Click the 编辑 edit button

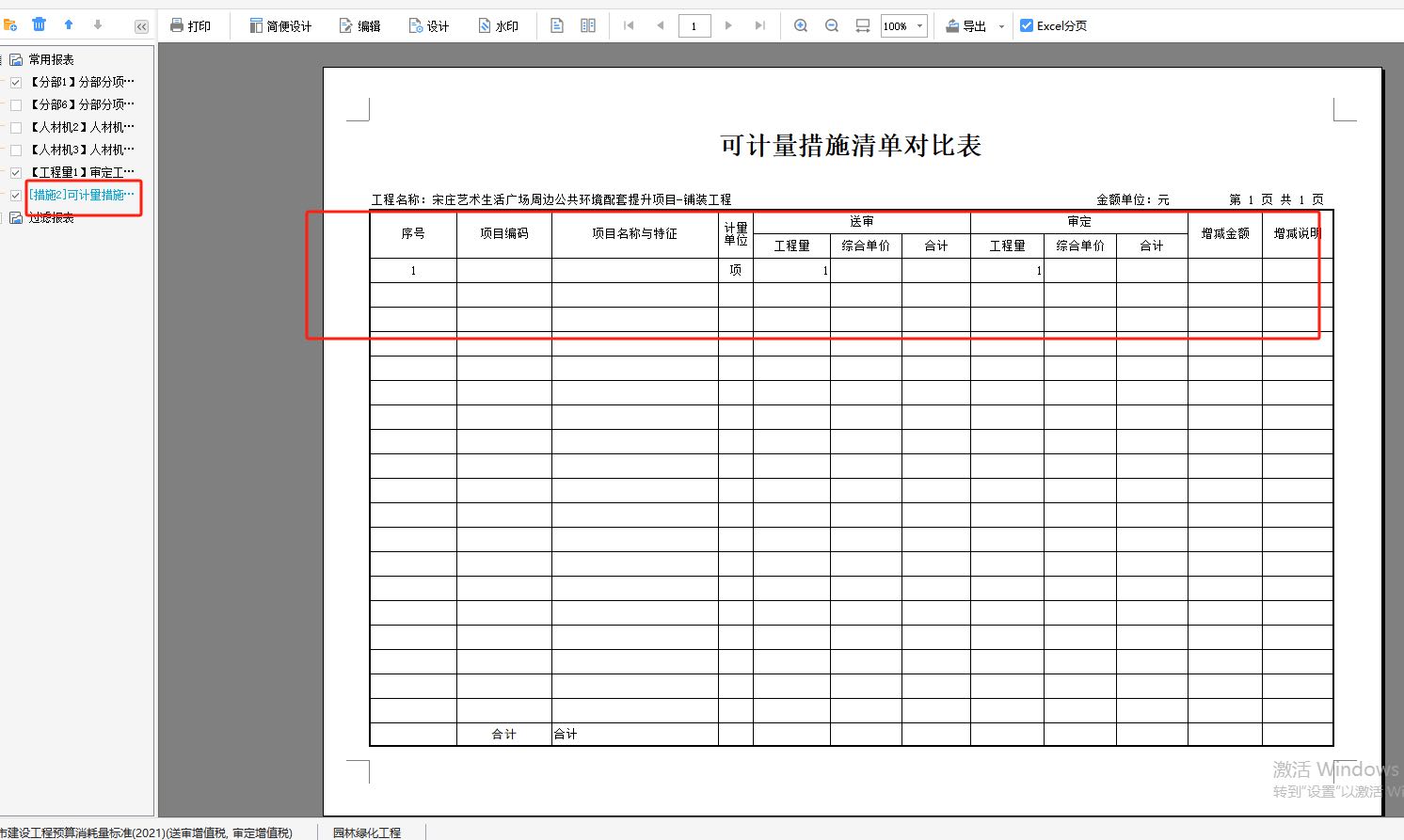coord(360,25)
